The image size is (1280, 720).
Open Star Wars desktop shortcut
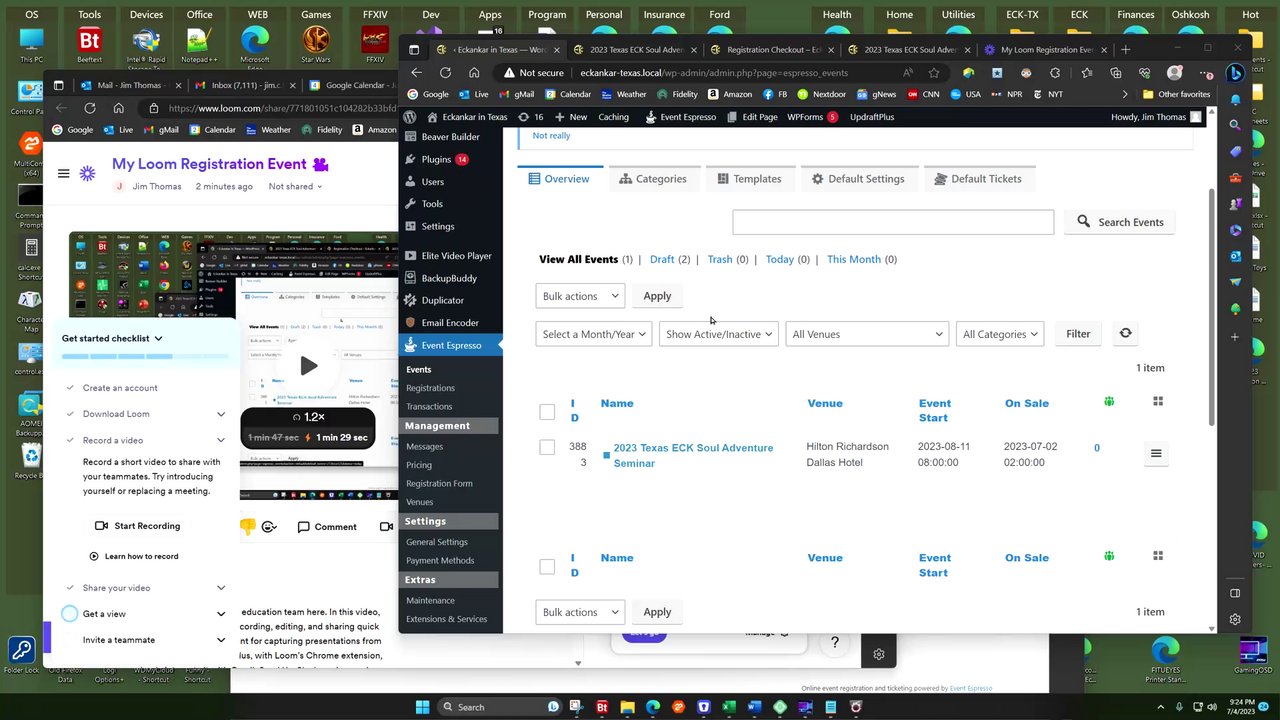(316, 45)
